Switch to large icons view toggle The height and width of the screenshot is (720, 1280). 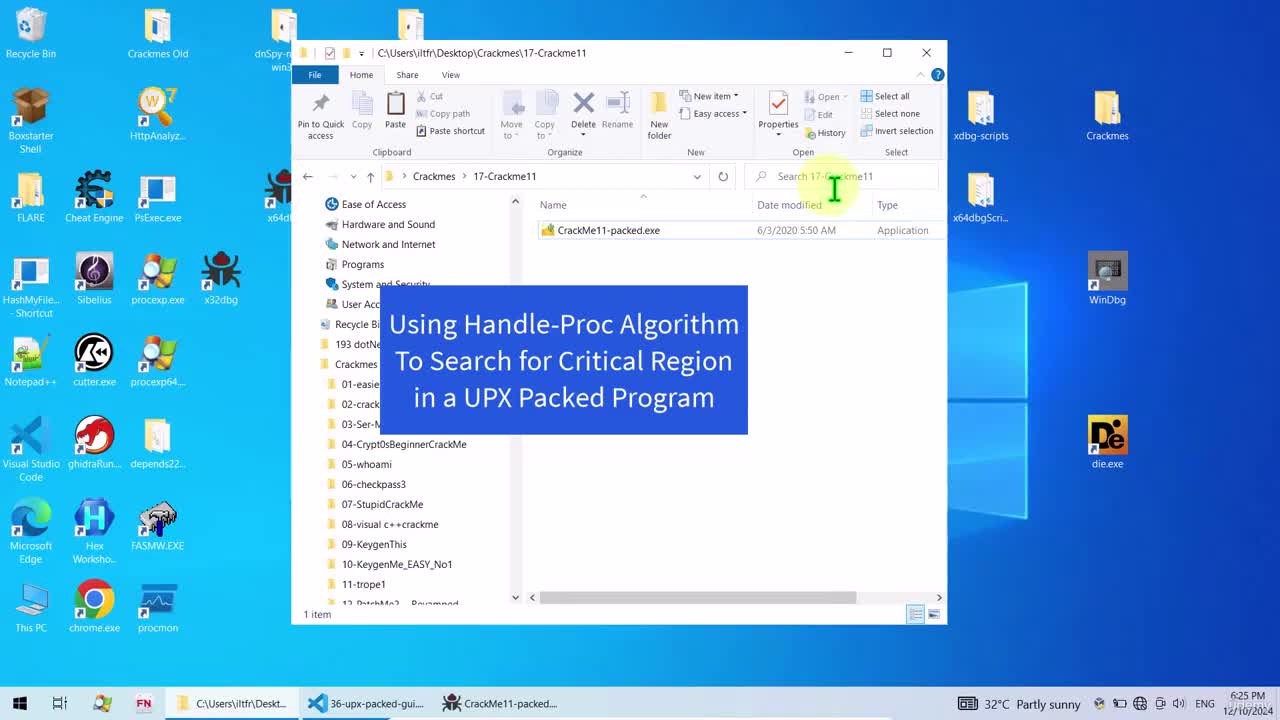click(935, 614)
